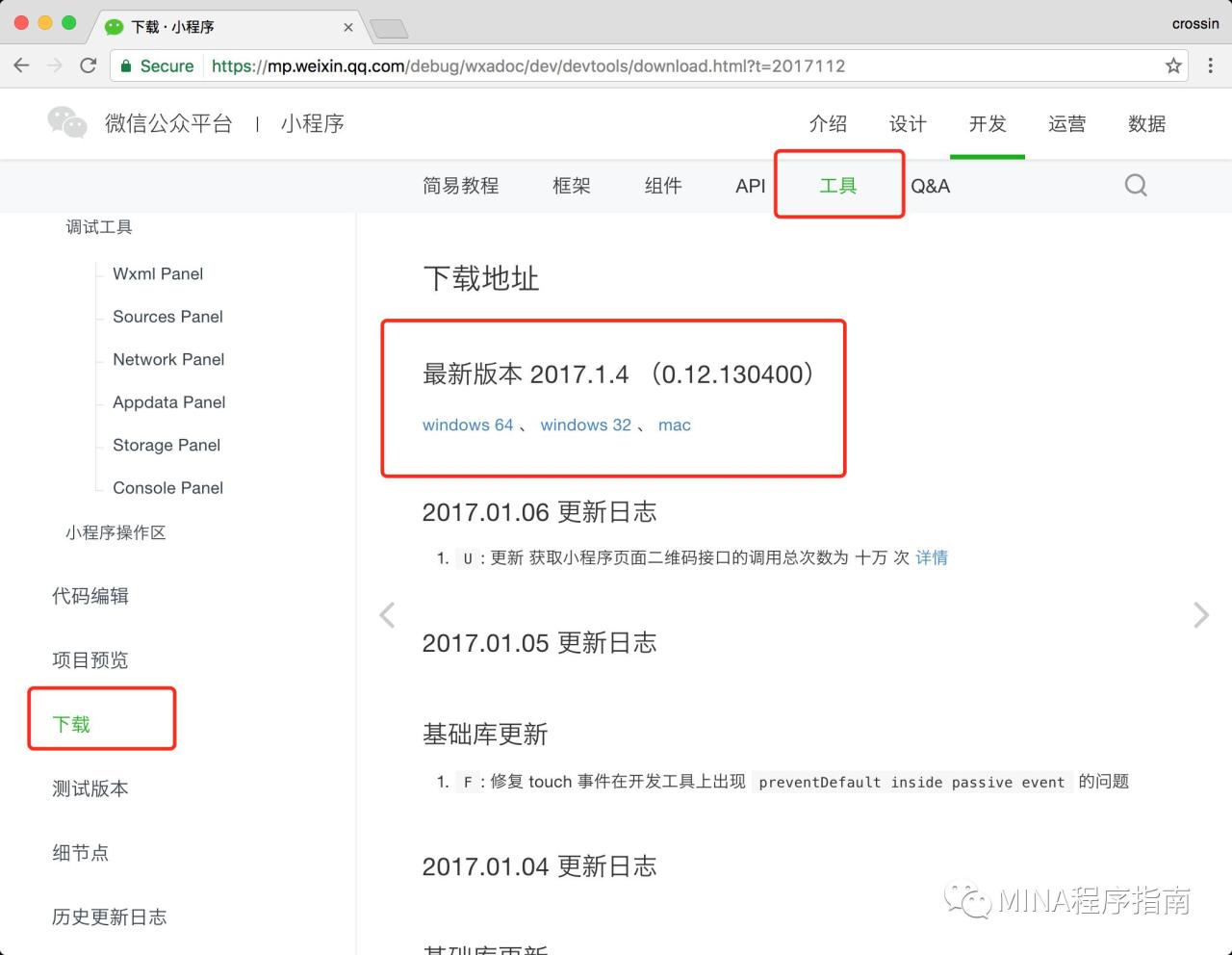Switch to the 组件 tab
Viewport: 1232px width, 955px height.
point(663,186)
